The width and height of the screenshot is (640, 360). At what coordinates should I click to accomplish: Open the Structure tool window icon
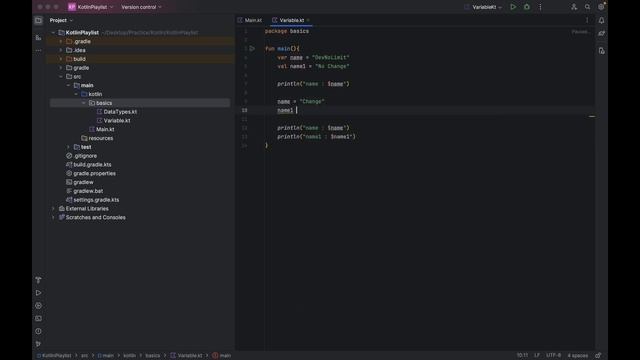(x=38, y=38)
